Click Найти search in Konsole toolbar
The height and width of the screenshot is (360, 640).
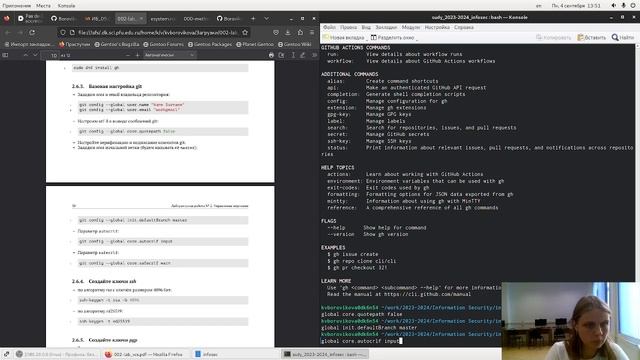622,38
